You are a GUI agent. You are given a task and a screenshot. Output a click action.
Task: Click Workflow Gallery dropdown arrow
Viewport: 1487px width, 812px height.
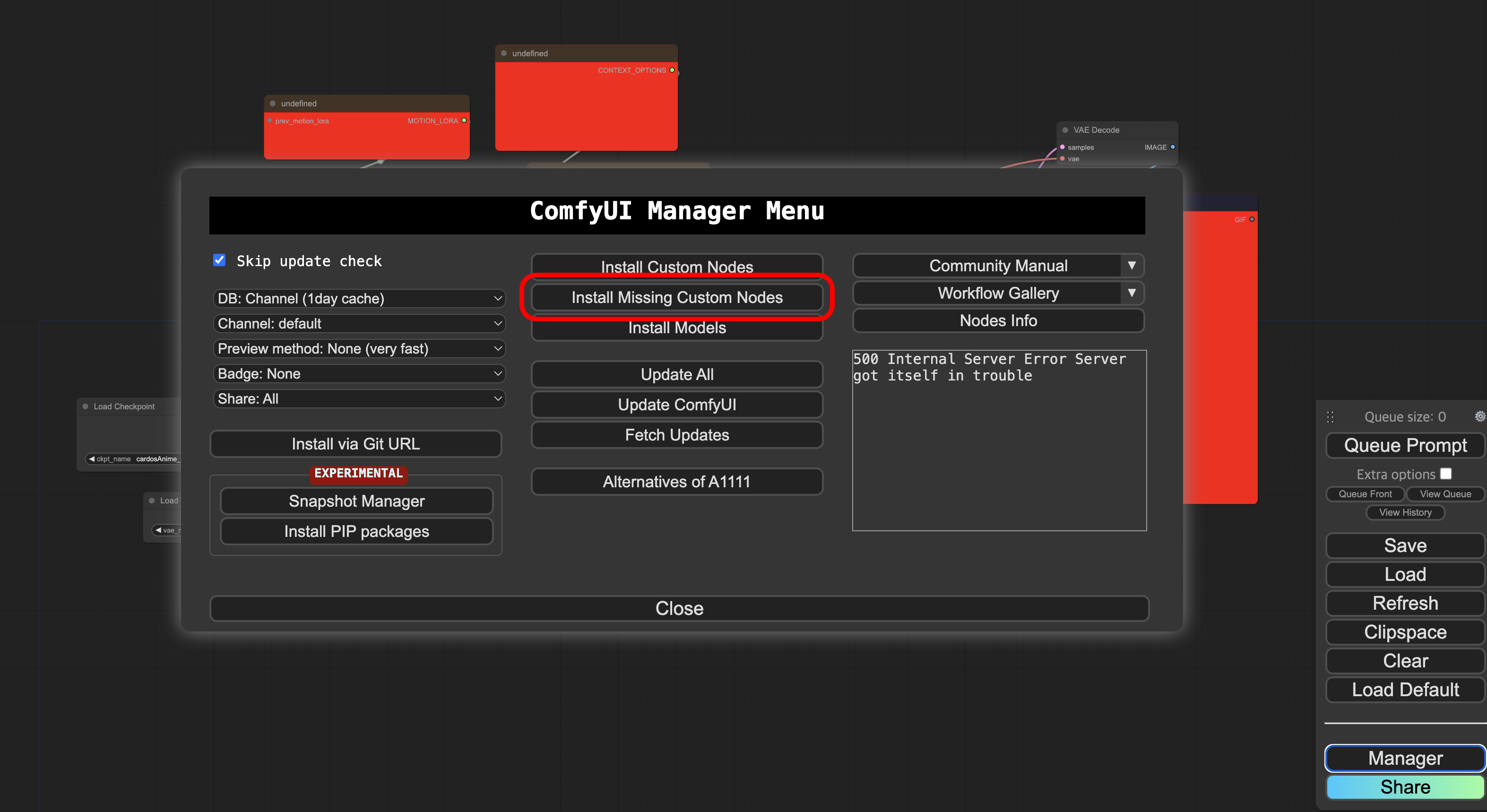coord(1132,293)
